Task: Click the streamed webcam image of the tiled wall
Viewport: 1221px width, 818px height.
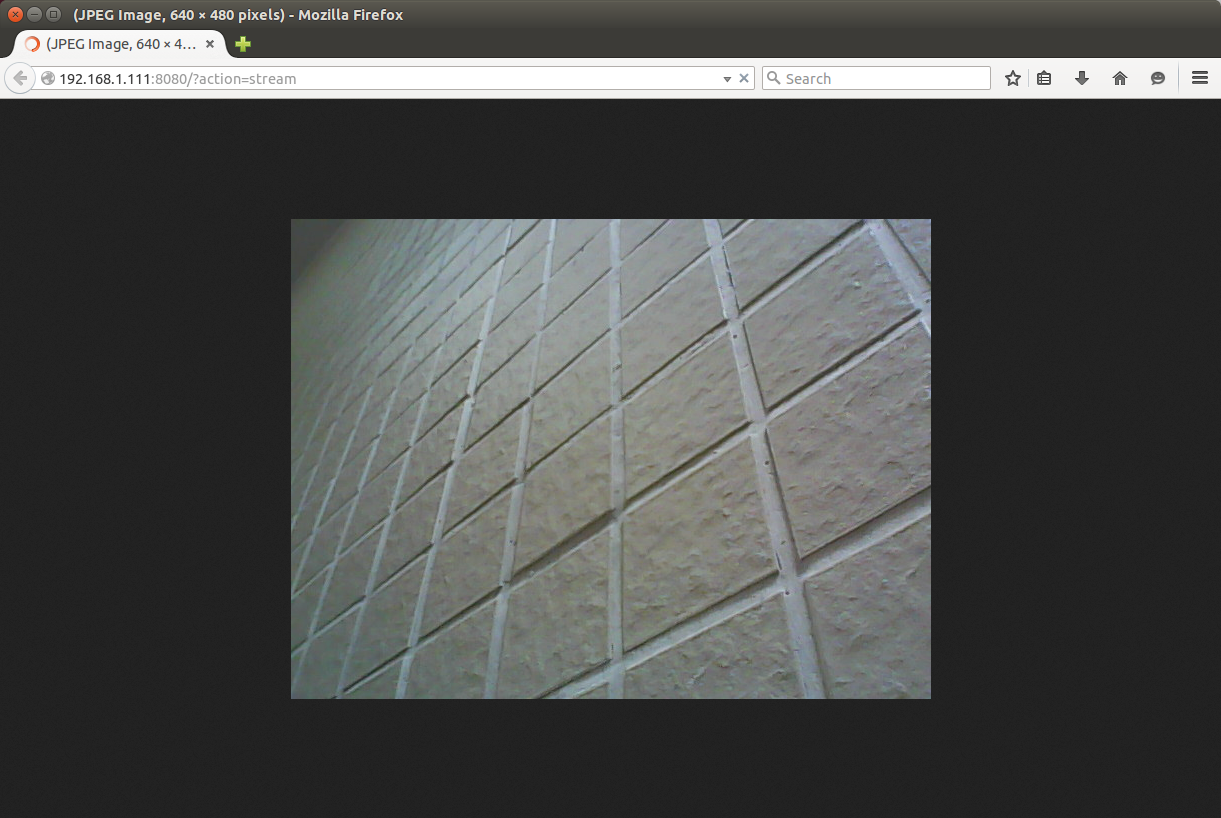Action: pos(611,459)
